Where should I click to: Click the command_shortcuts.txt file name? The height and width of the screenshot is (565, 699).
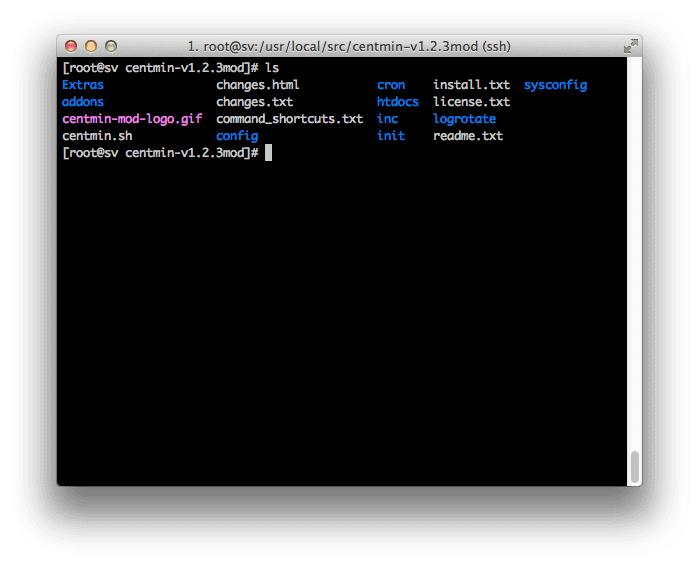pos(290,119)
